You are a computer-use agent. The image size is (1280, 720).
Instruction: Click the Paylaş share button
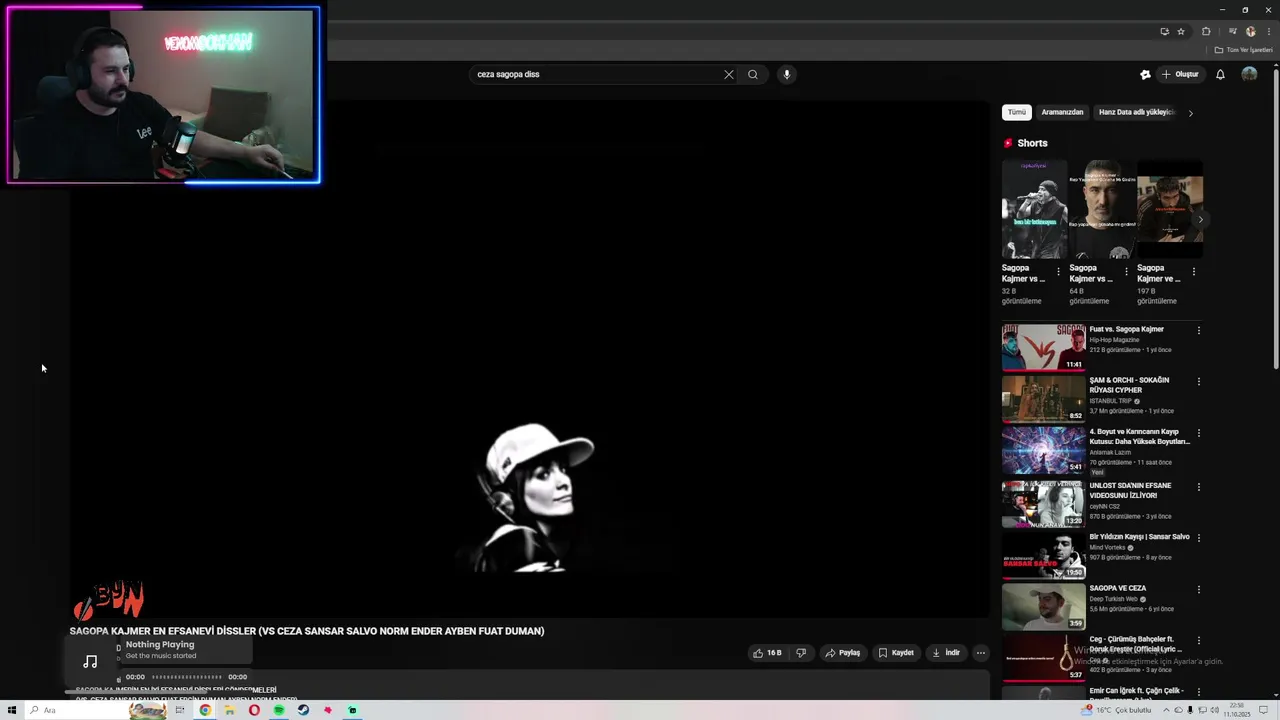842,653
